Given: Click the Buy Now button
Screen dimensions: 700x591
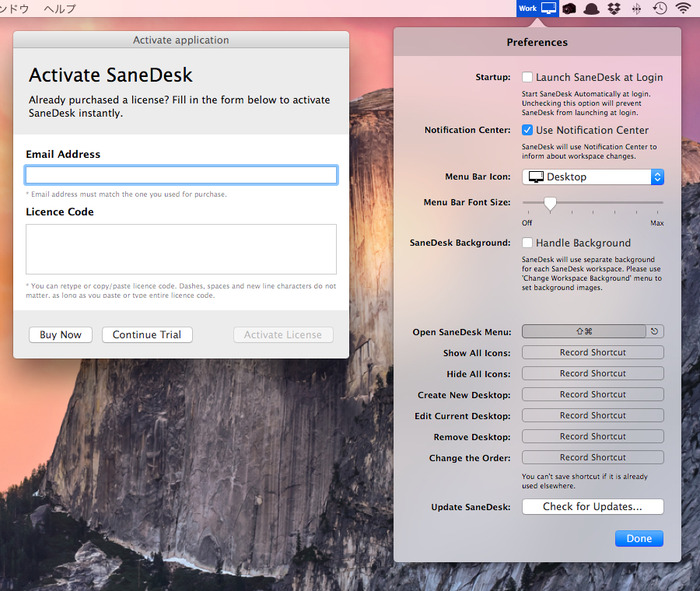Looking at the screenshot, I should [61, 335].
